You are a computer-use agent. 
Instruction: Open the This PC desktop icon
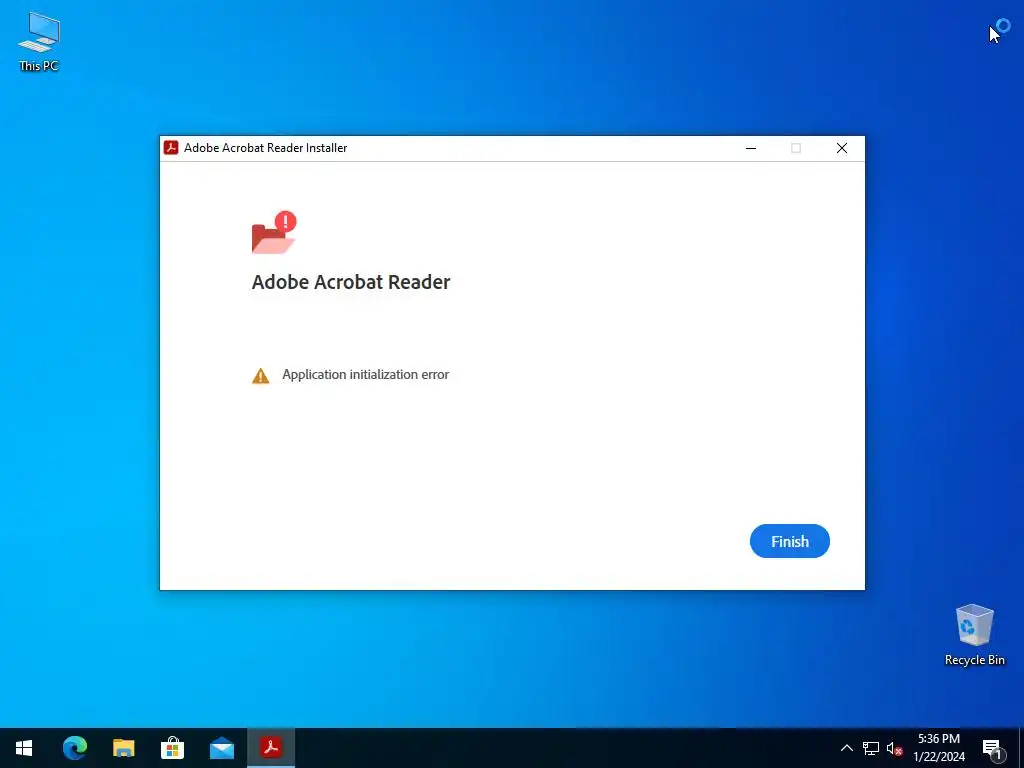pos(39,41)
